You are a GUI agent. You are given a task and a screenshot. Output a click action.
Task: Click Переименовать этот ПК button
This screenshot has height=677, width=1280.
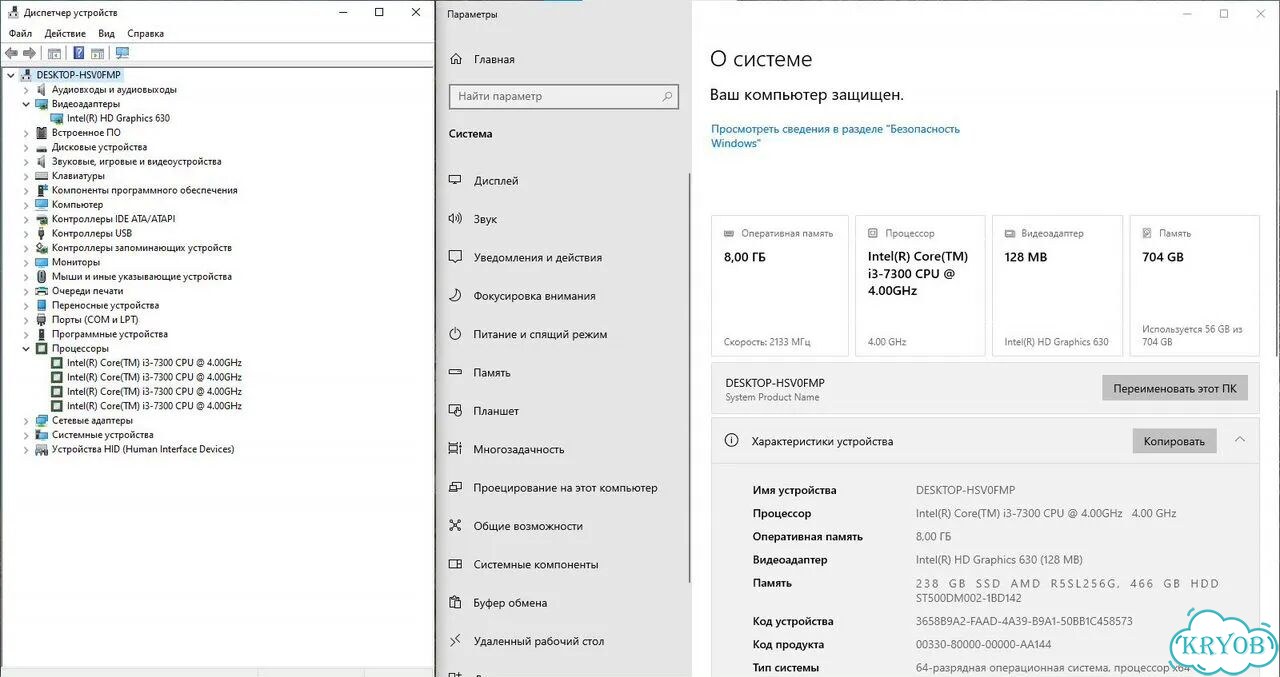point(1175,388)
